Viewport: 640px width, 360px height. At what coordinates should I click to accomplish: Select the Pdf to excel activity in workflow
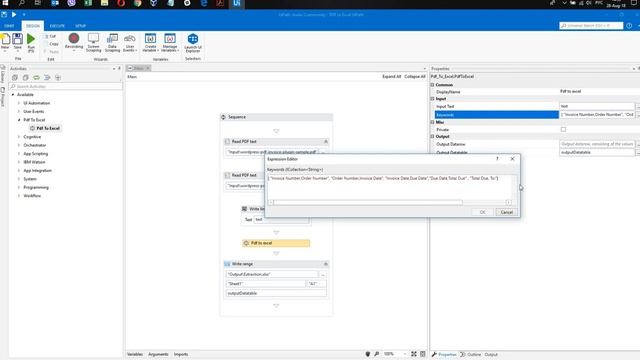click(276, 243)
